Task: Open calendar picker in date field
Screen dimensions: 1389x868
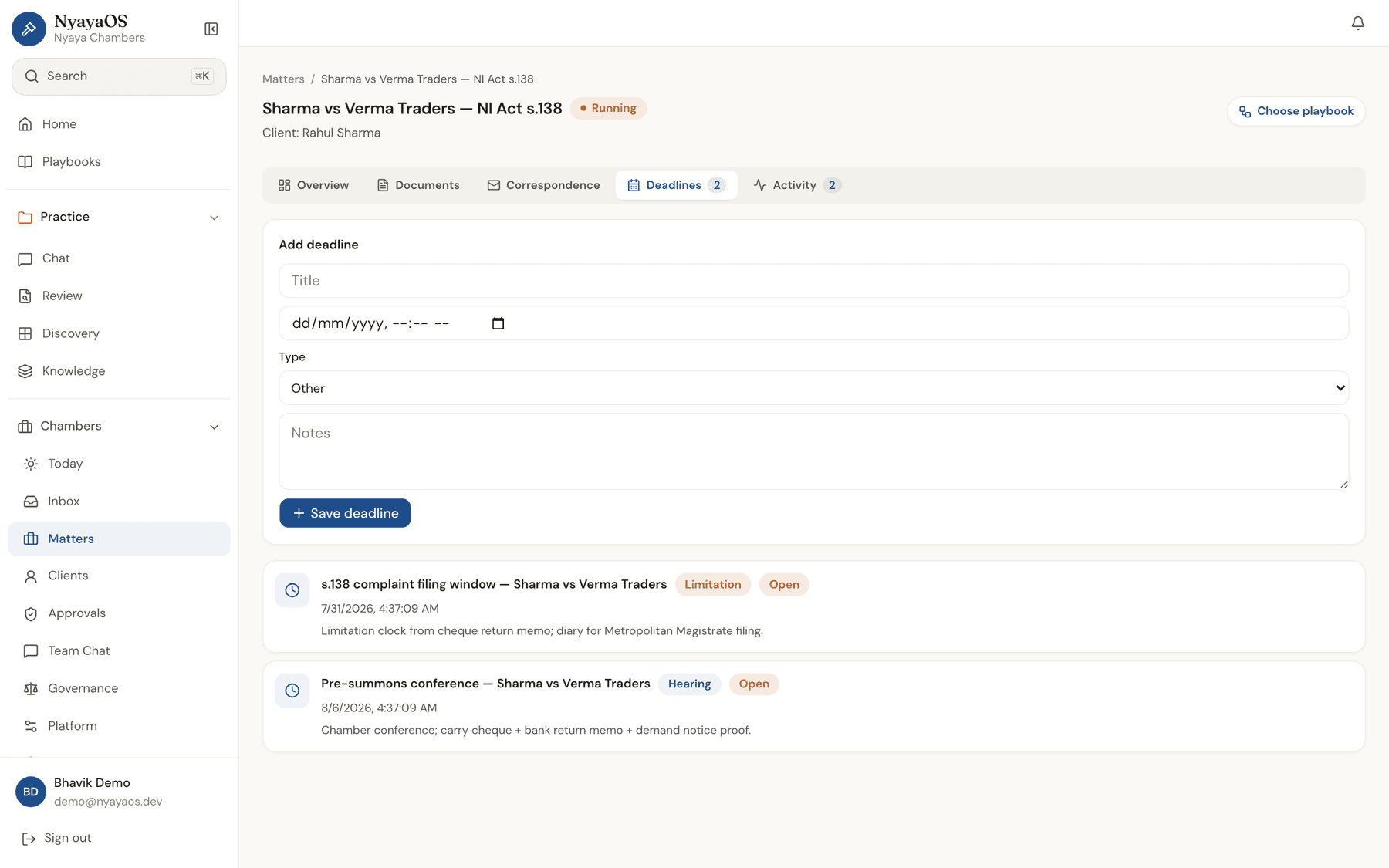Action: [498, 323]
